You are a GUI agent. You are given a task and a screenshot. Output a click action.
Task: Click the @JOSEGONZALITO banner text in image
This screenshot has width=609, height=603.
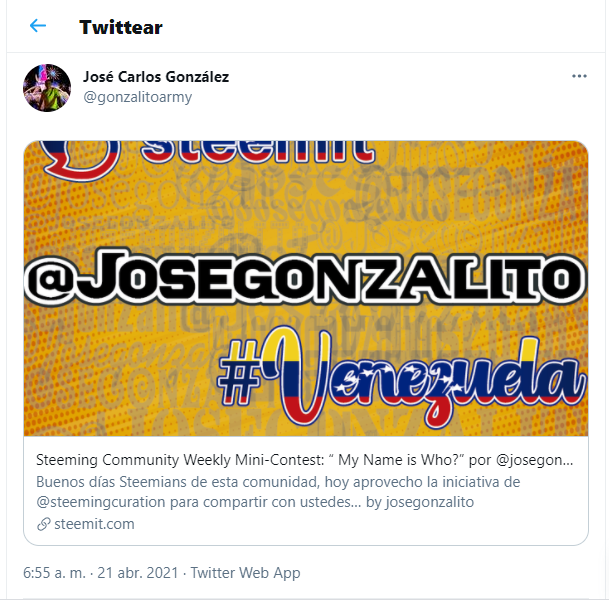tap(305, 277)
